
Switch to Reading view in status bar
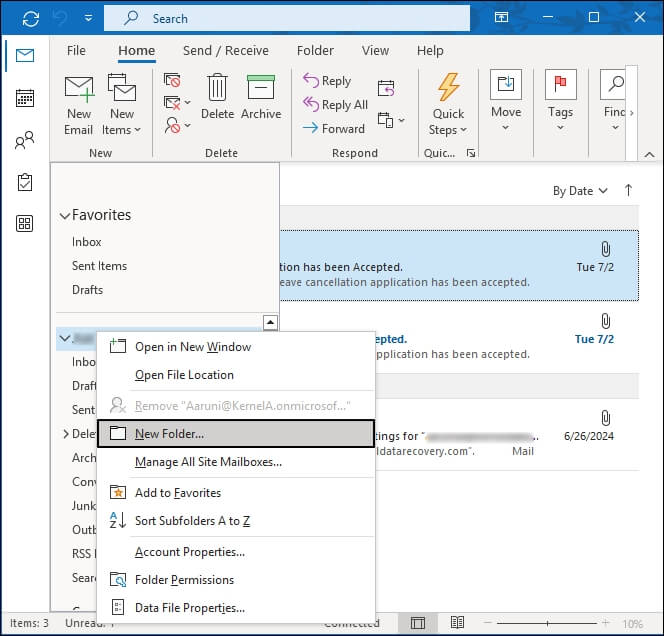pos(457,623)
